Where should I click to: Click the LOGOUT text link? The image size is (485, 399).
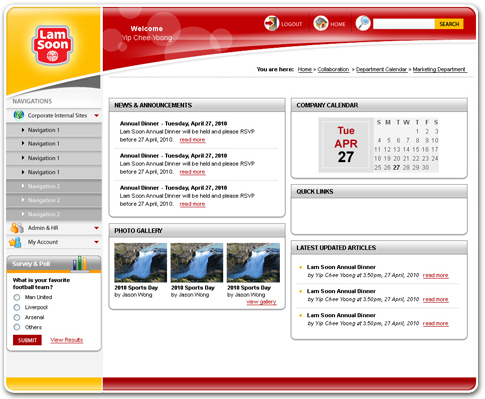292,24
